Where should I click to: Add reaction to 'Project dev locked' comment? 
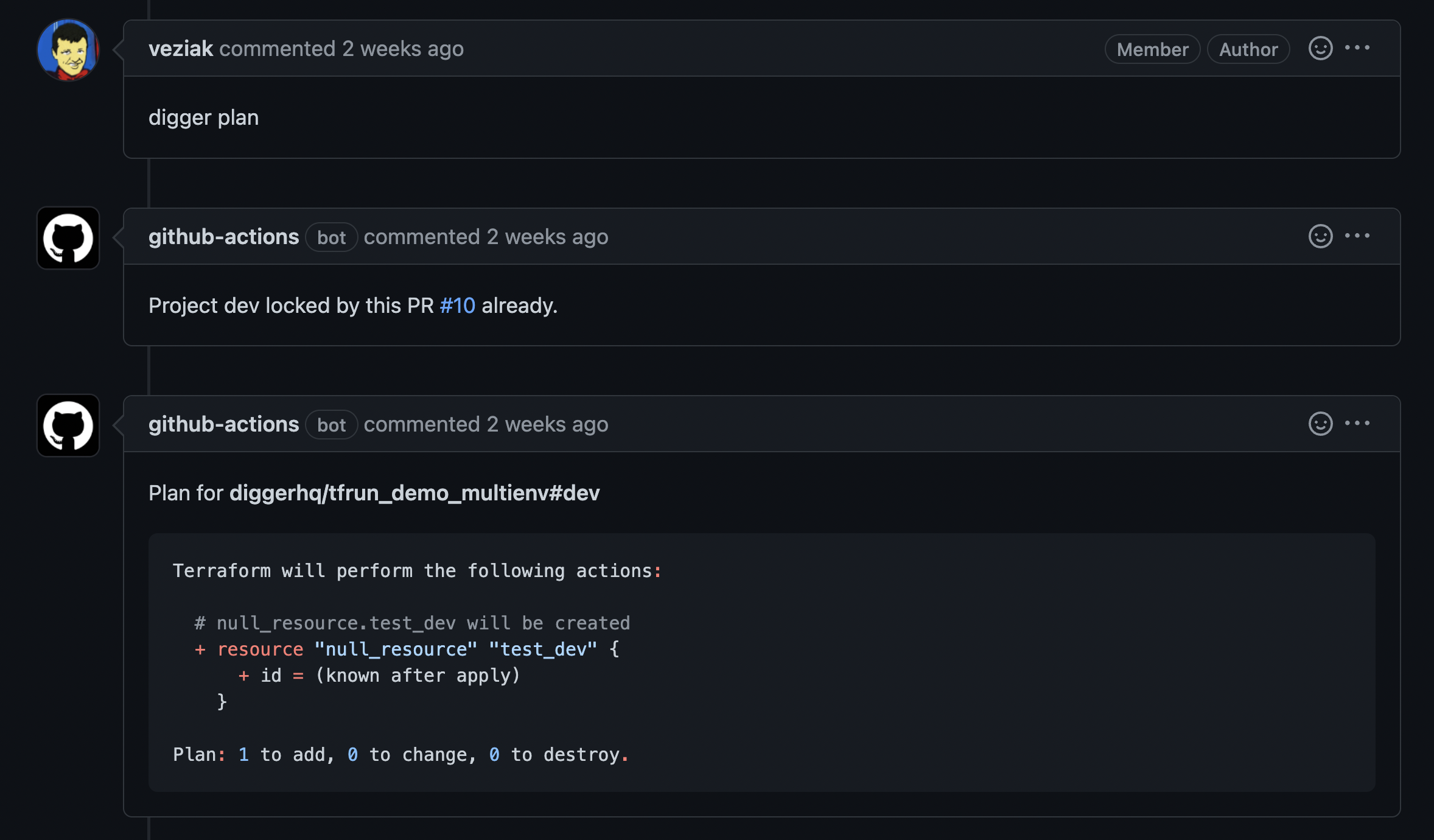point(1320,236)
